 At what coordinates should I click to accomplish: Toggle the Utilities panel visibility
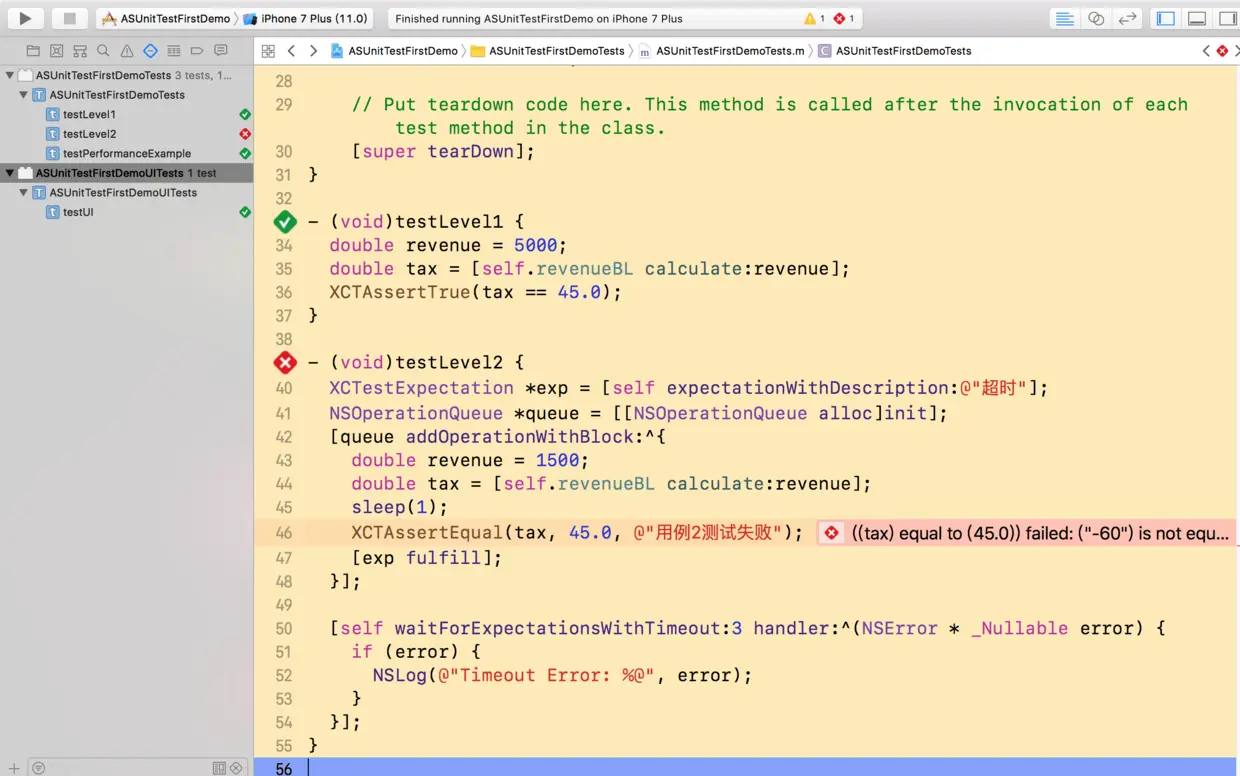click(1227, 18)
